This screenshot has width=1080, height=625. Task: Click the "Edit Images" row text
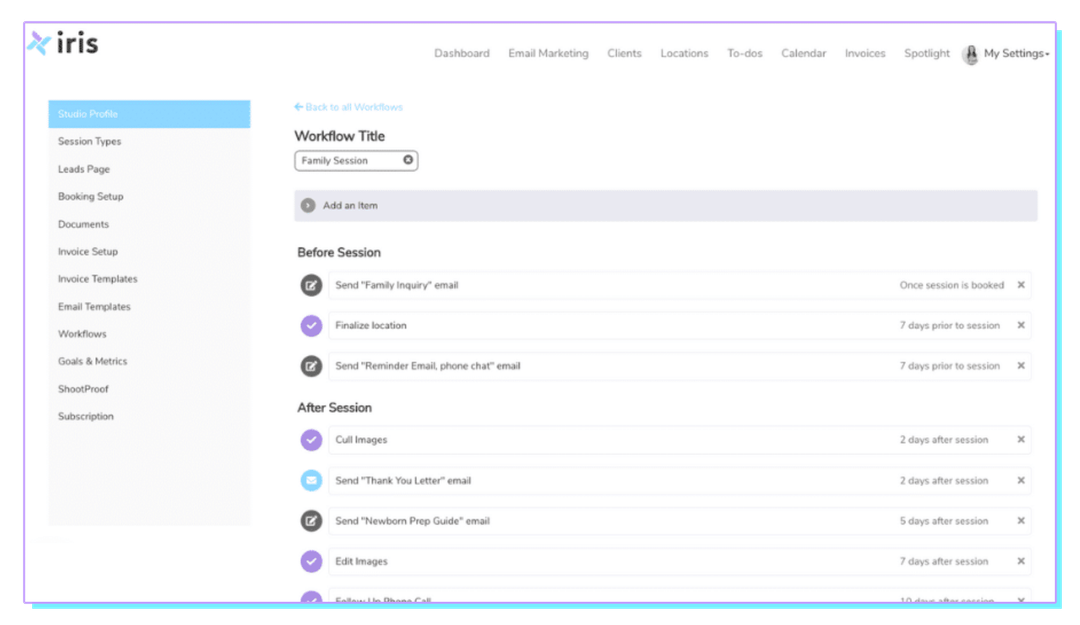coord(361,562)
